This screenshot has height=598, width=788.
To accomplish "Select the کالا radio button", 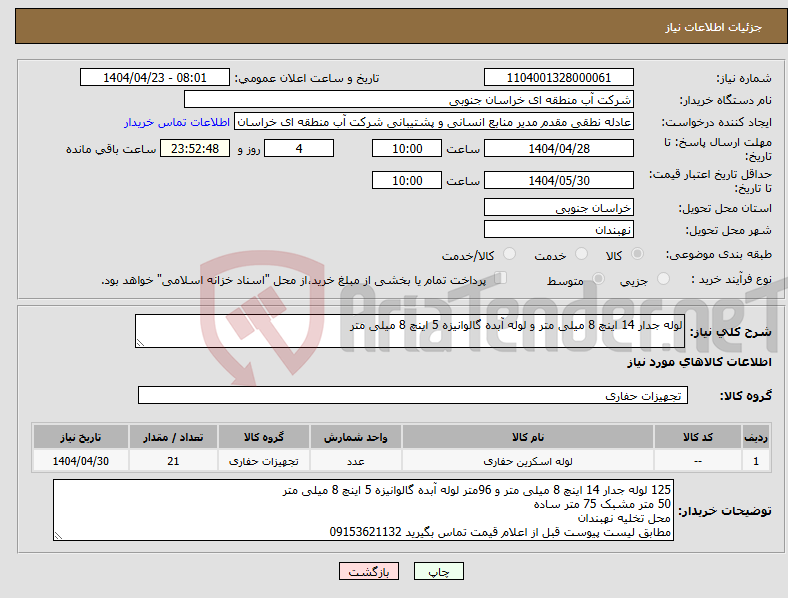I will point(637,254).
